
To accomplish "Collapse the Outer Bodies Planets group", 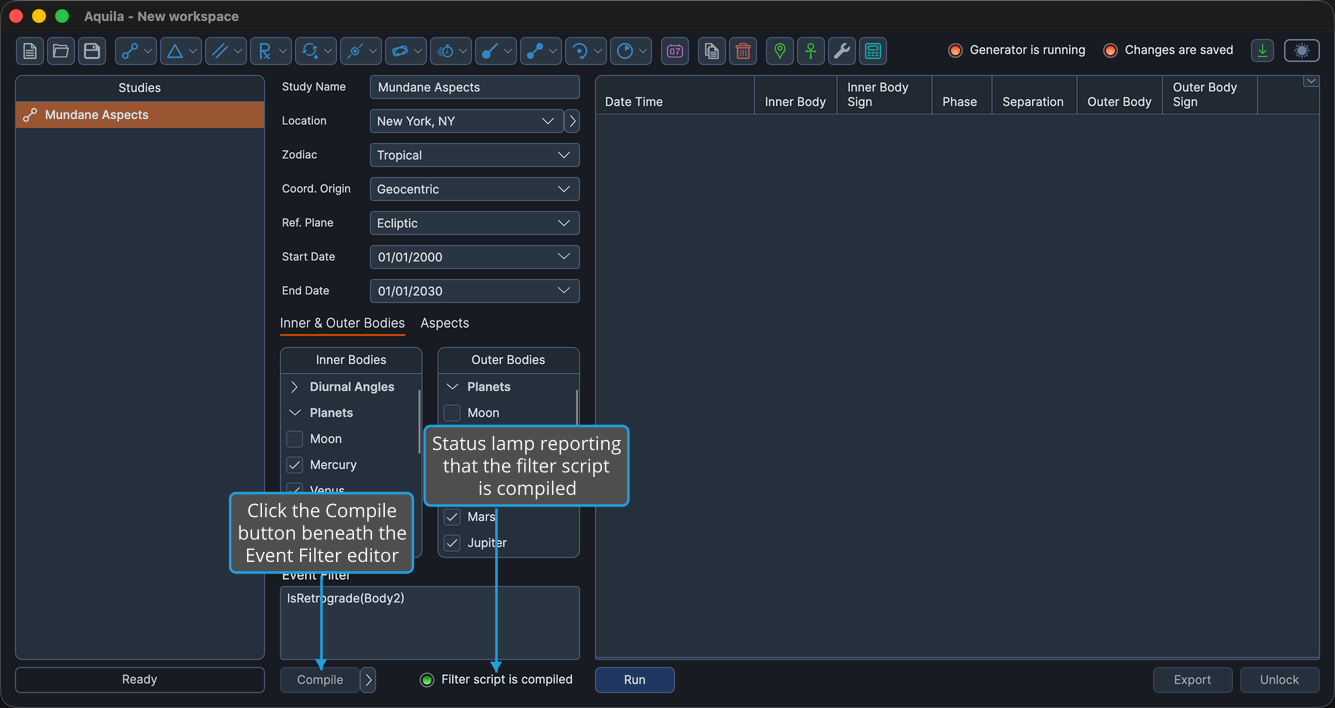I will (x=452, y=387).
